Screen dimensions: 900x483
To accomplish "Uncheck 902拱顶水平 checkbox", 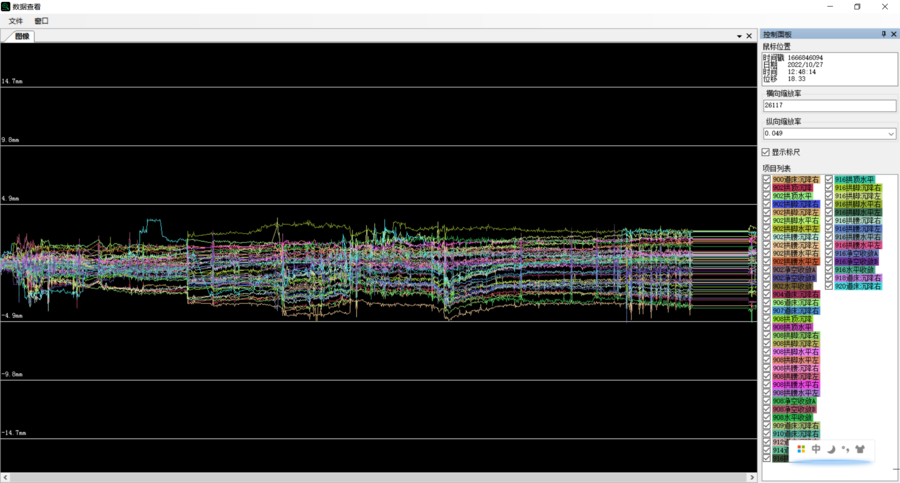I will pyautogui.click(x=767, y=196).
